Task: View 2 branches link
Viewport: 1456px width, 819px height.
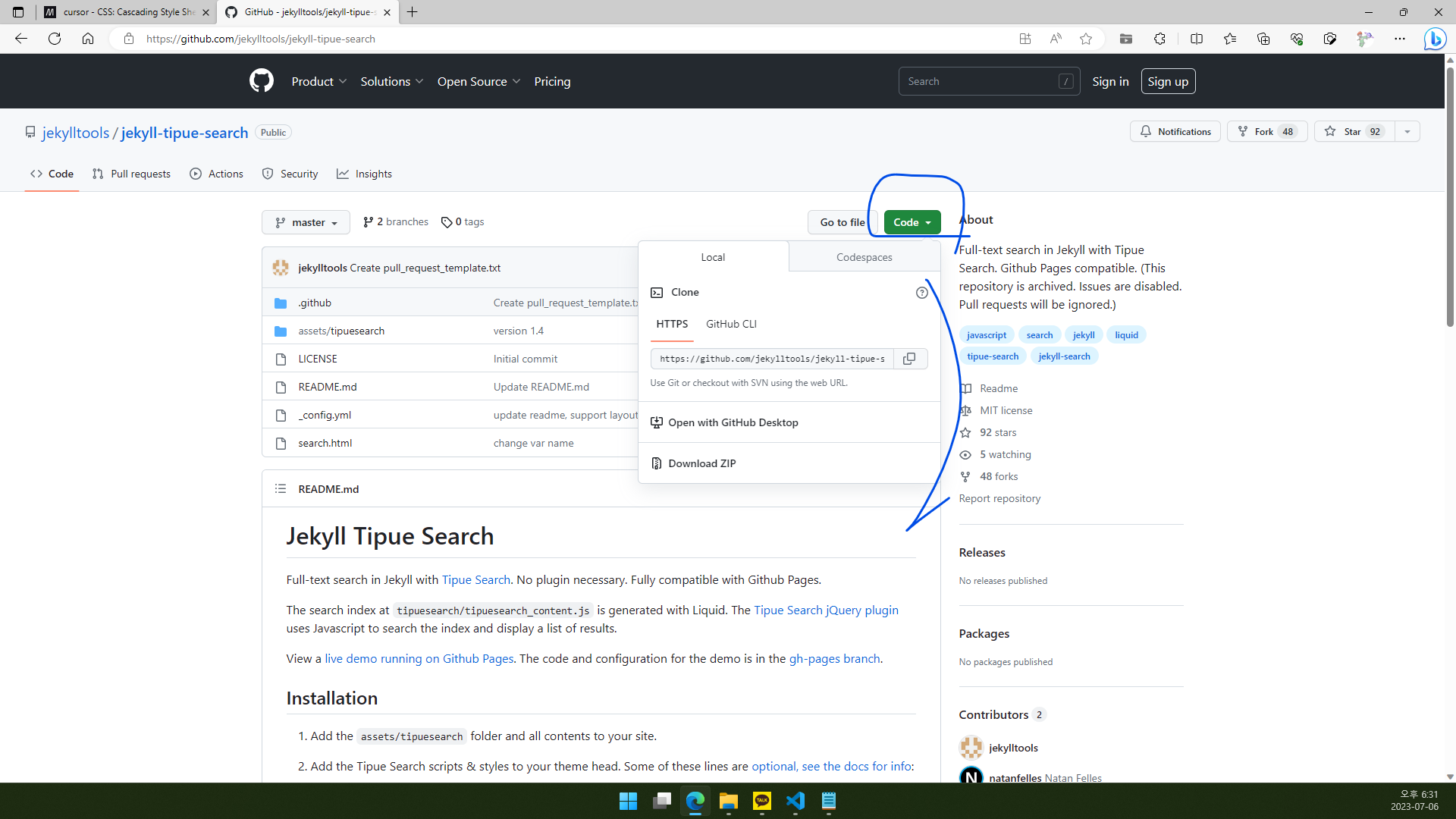Action: [x=396, y=221]
